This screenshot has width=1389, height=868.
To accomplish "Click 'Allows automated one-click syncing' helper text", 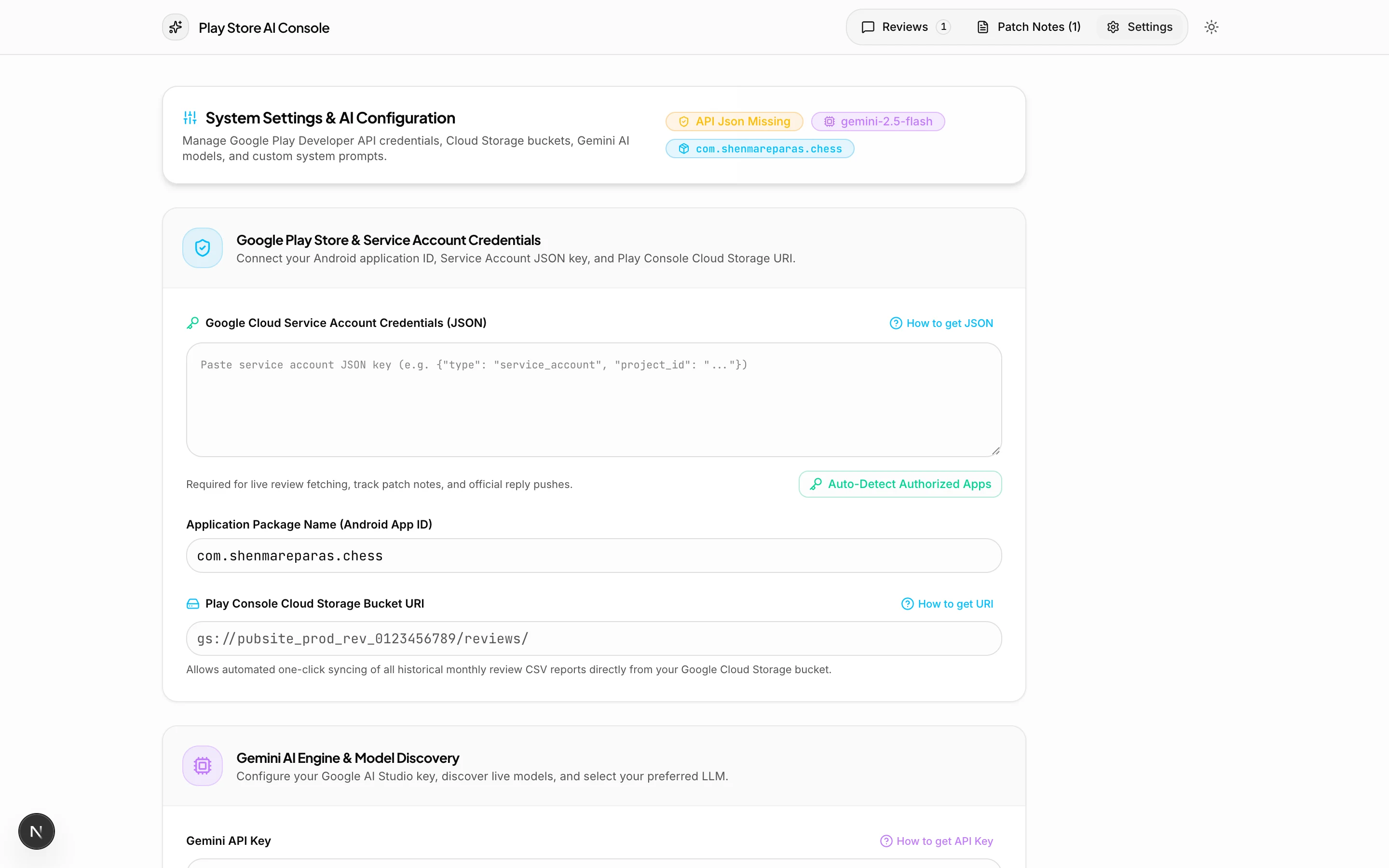I will [508, 669].
